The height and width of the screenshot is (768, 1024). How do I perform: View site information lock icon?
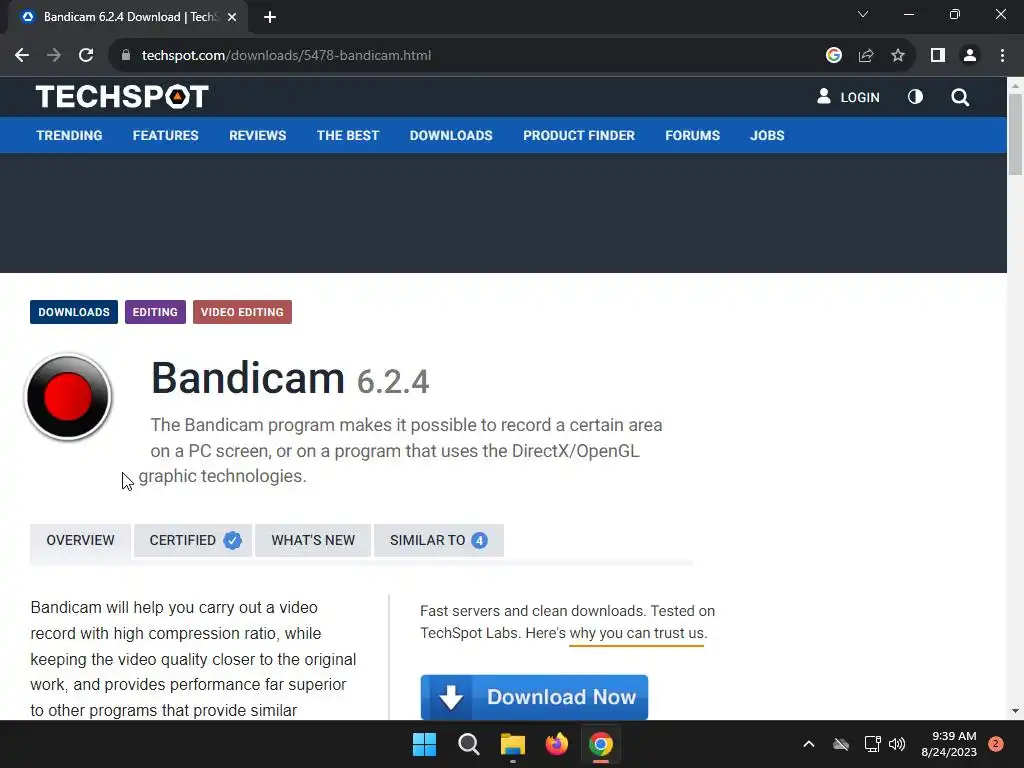click(126, 56)
